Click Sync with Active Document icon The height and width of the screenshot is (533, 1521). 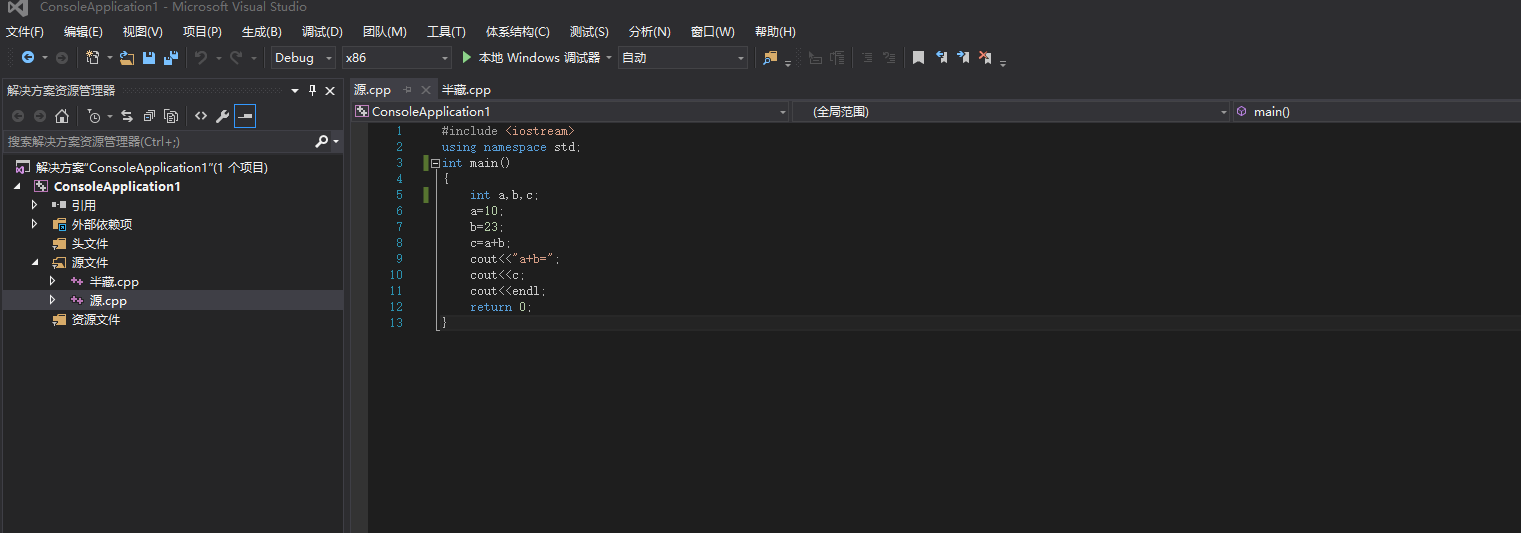point(127,116)
